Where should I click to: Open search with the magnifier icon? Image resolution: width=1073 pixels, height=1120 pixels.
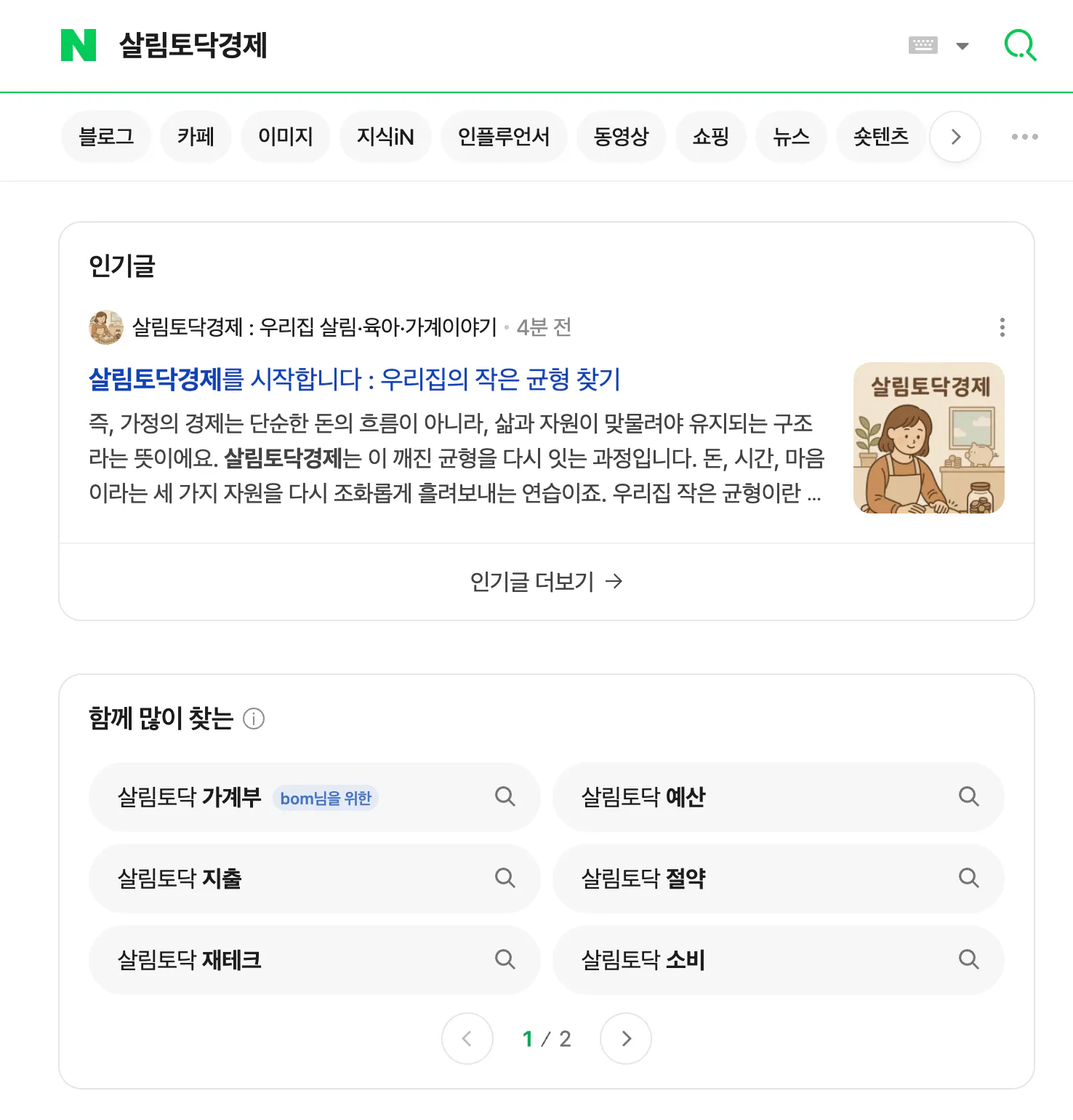(x=1020, y=45)
